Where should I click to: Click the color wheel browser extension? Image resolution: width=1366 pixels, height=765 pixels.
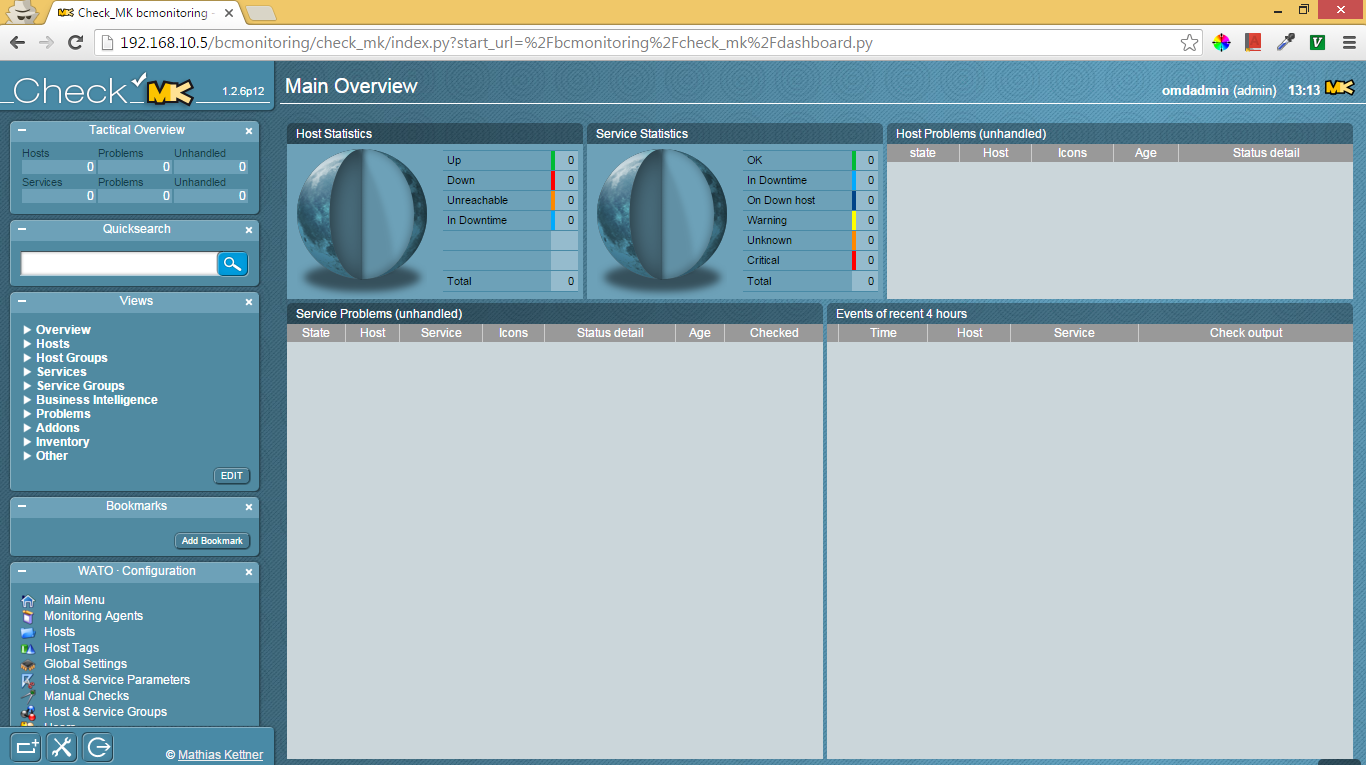1221,42
